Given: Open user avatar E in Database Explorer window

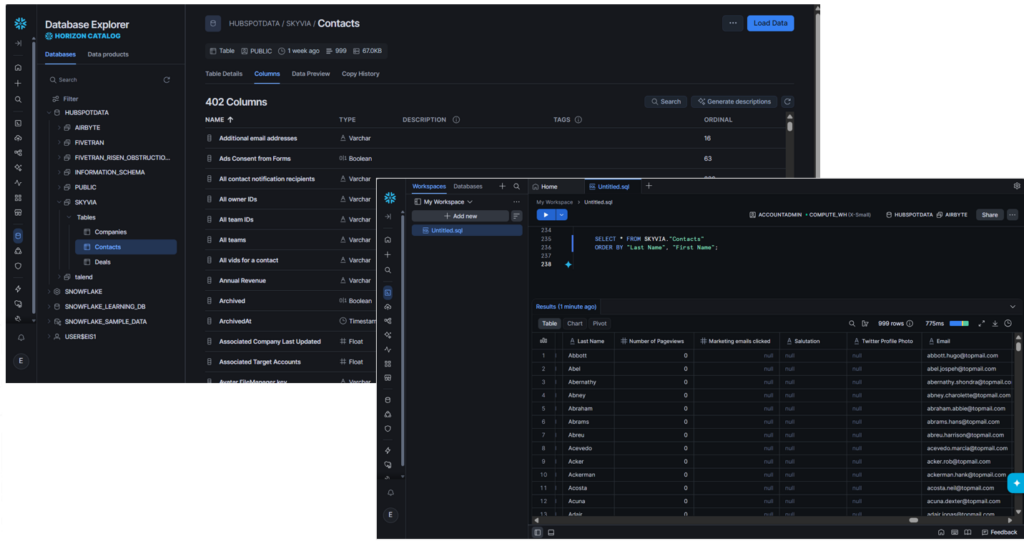Looking at the screenshot, I should tap(21, 361).
